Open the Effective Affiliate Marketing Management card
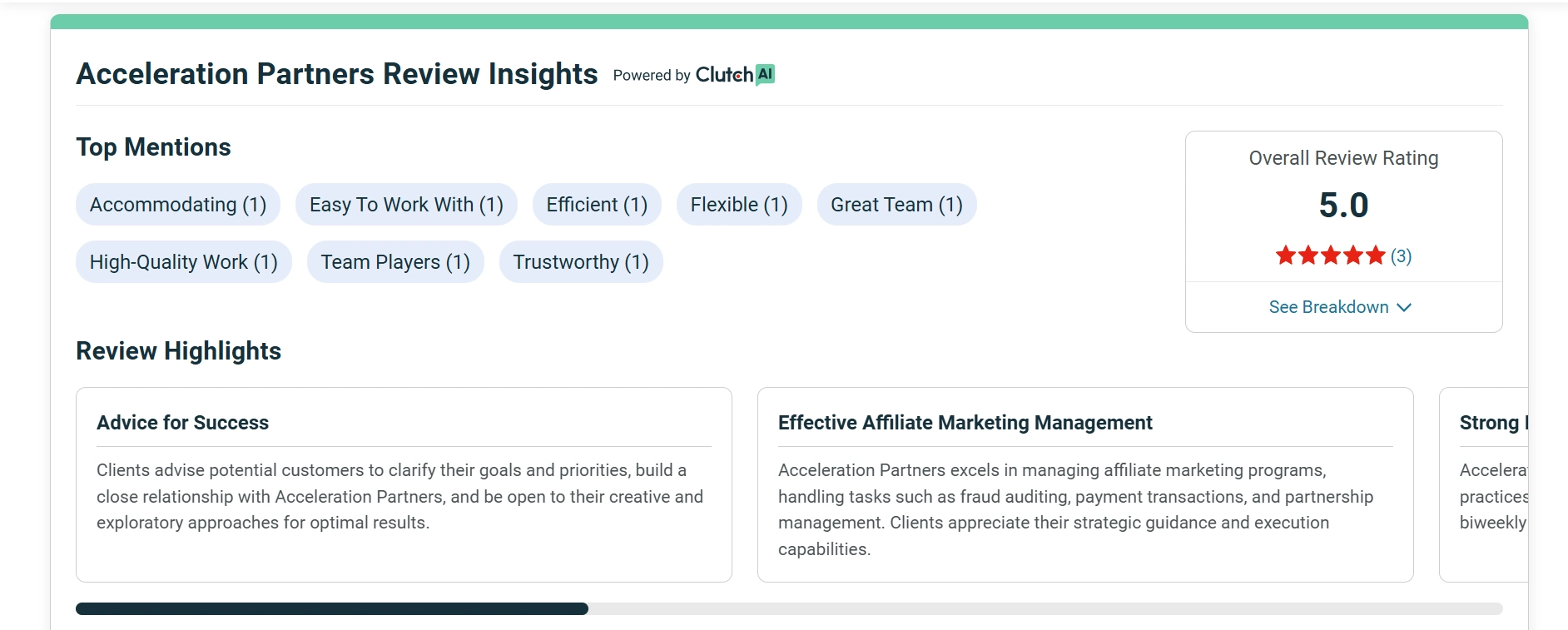The width and height of the screenshot is (1568, 630). pyautogui.click(x=1085, y=484)
